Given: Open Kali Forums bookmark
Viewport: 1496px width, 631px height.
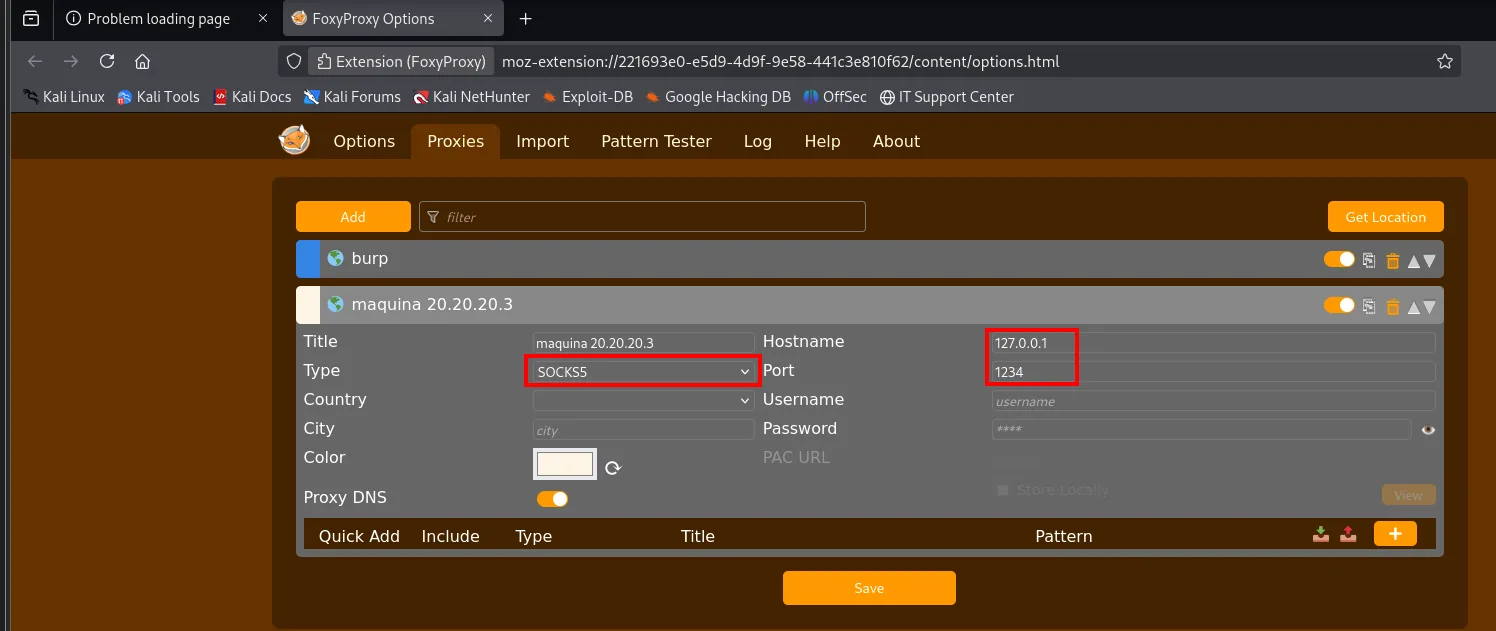Looking at the screenshot, I should coord(352,97).
